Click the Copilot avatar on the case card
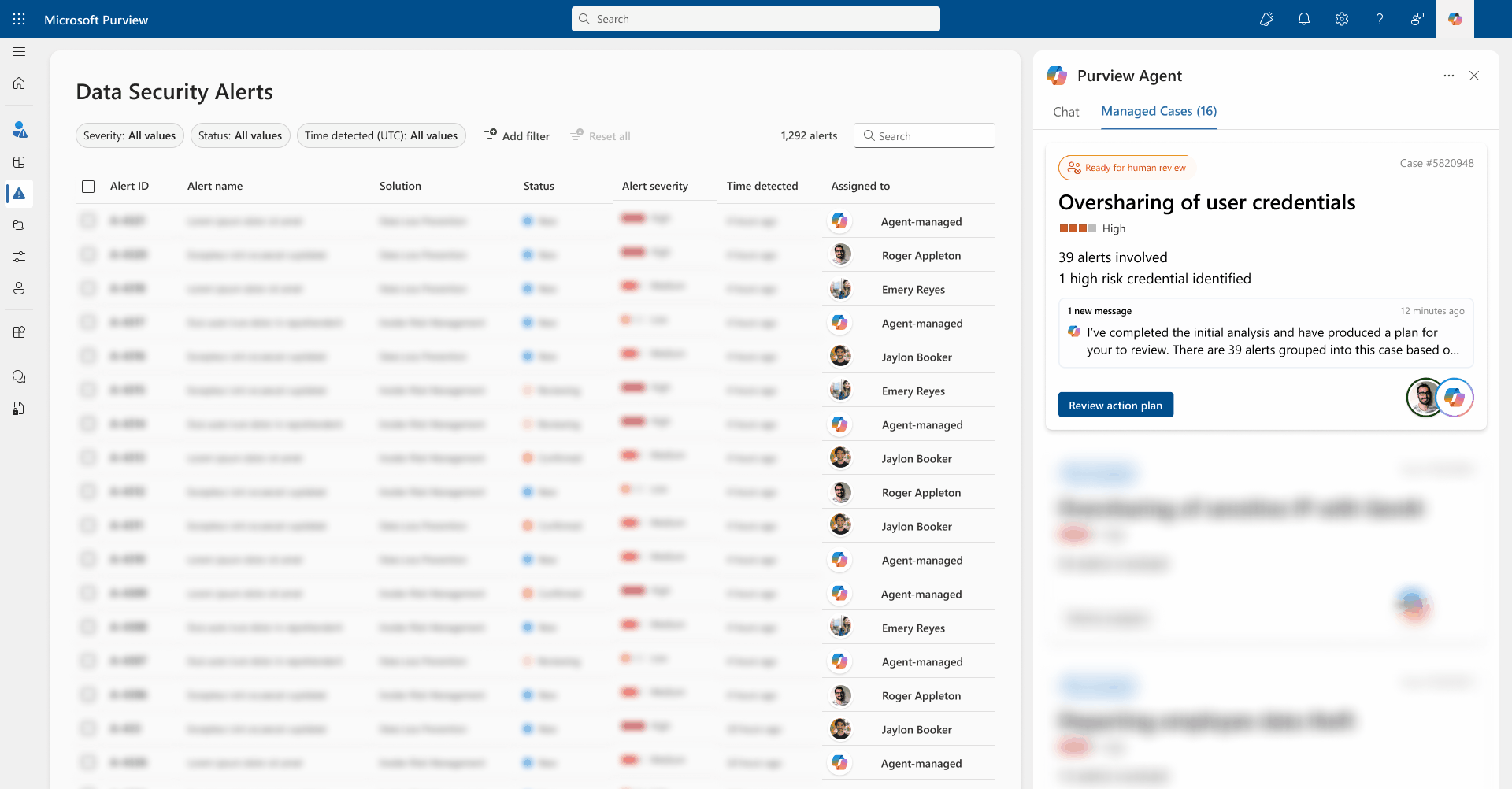Screen dimensions: 1512x789 (x=1455, y=398)
